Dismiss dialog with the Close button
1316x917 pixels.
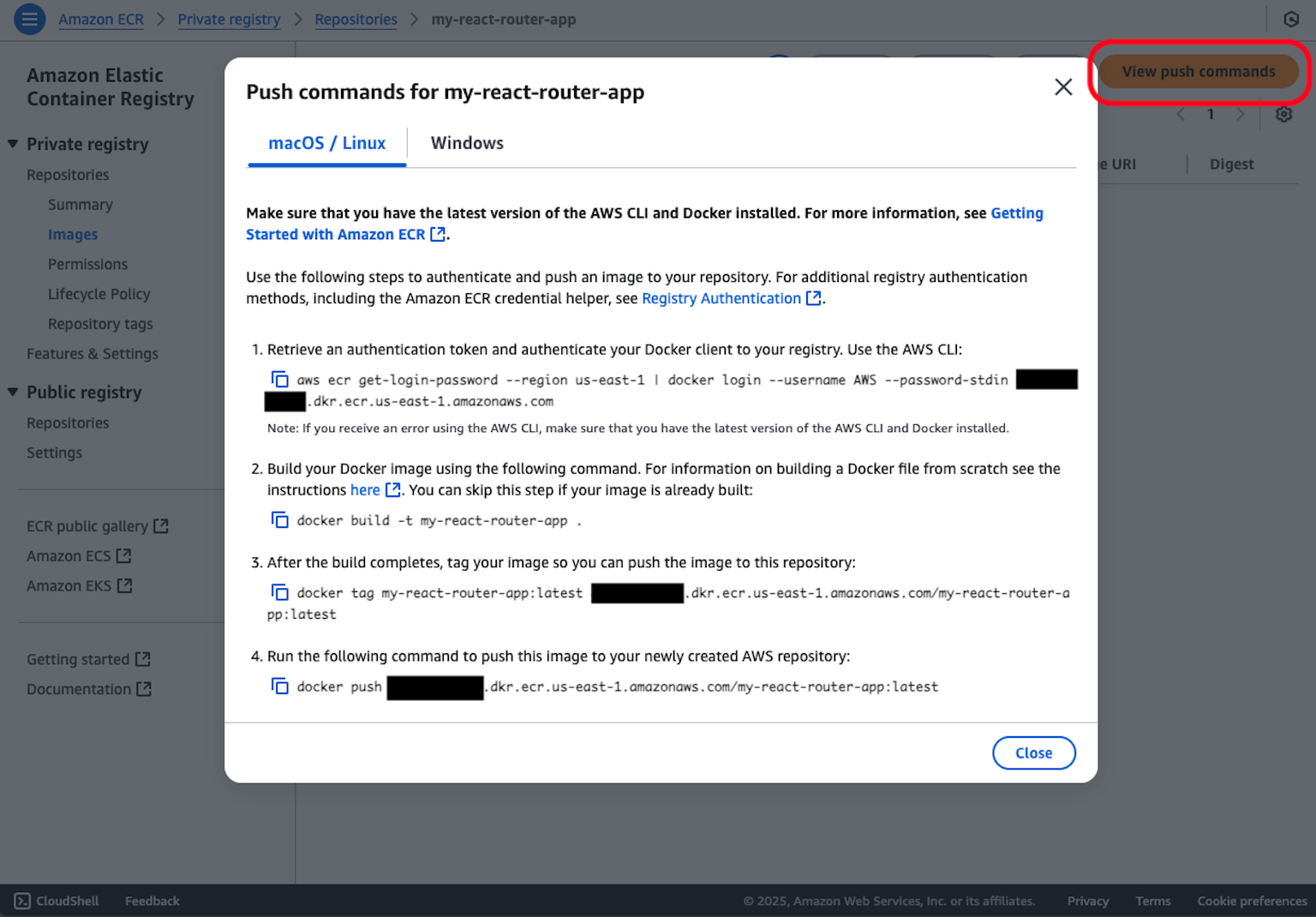1033,752
